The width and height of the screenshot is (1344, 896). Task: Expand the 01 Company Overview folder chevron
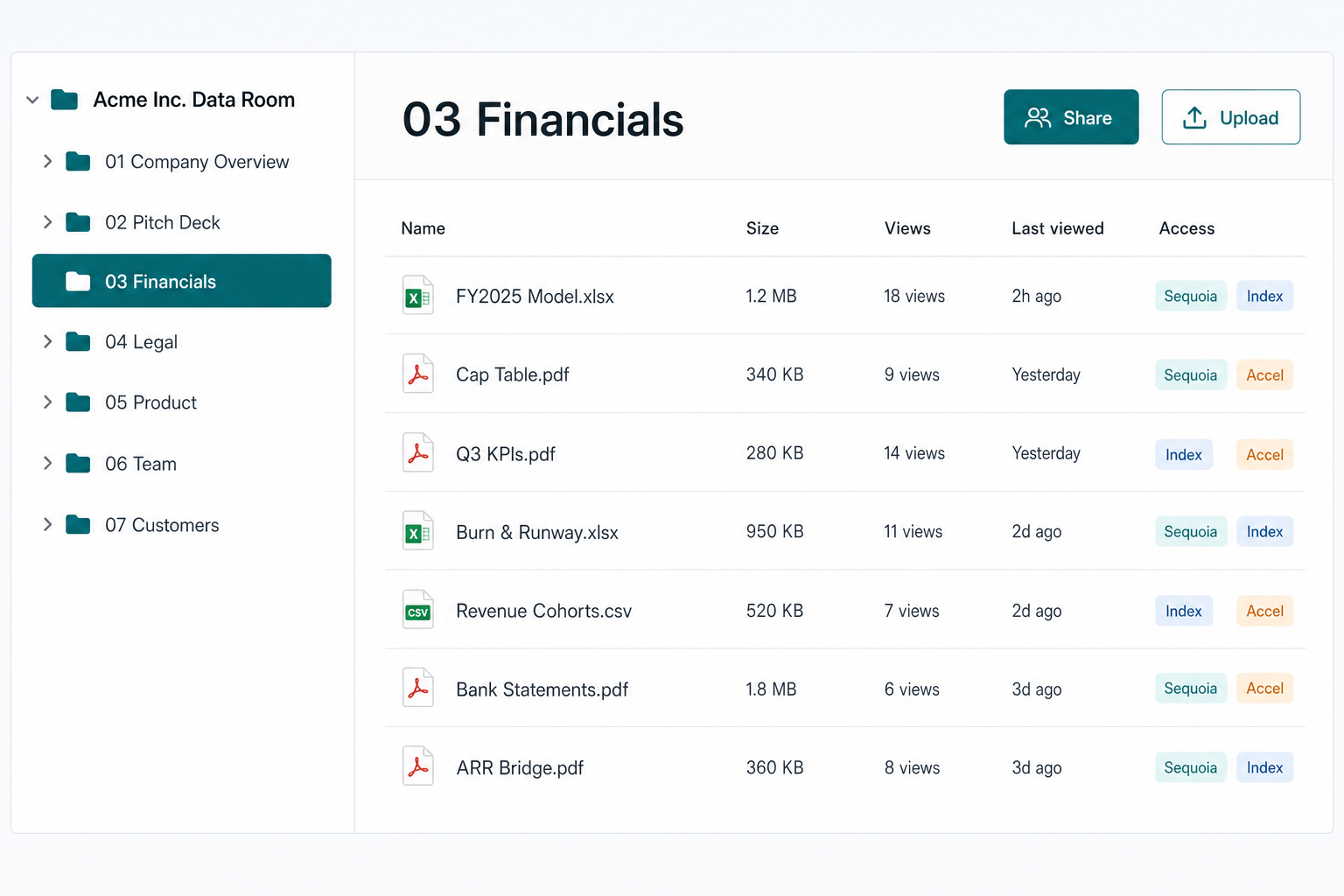(47, 161)
